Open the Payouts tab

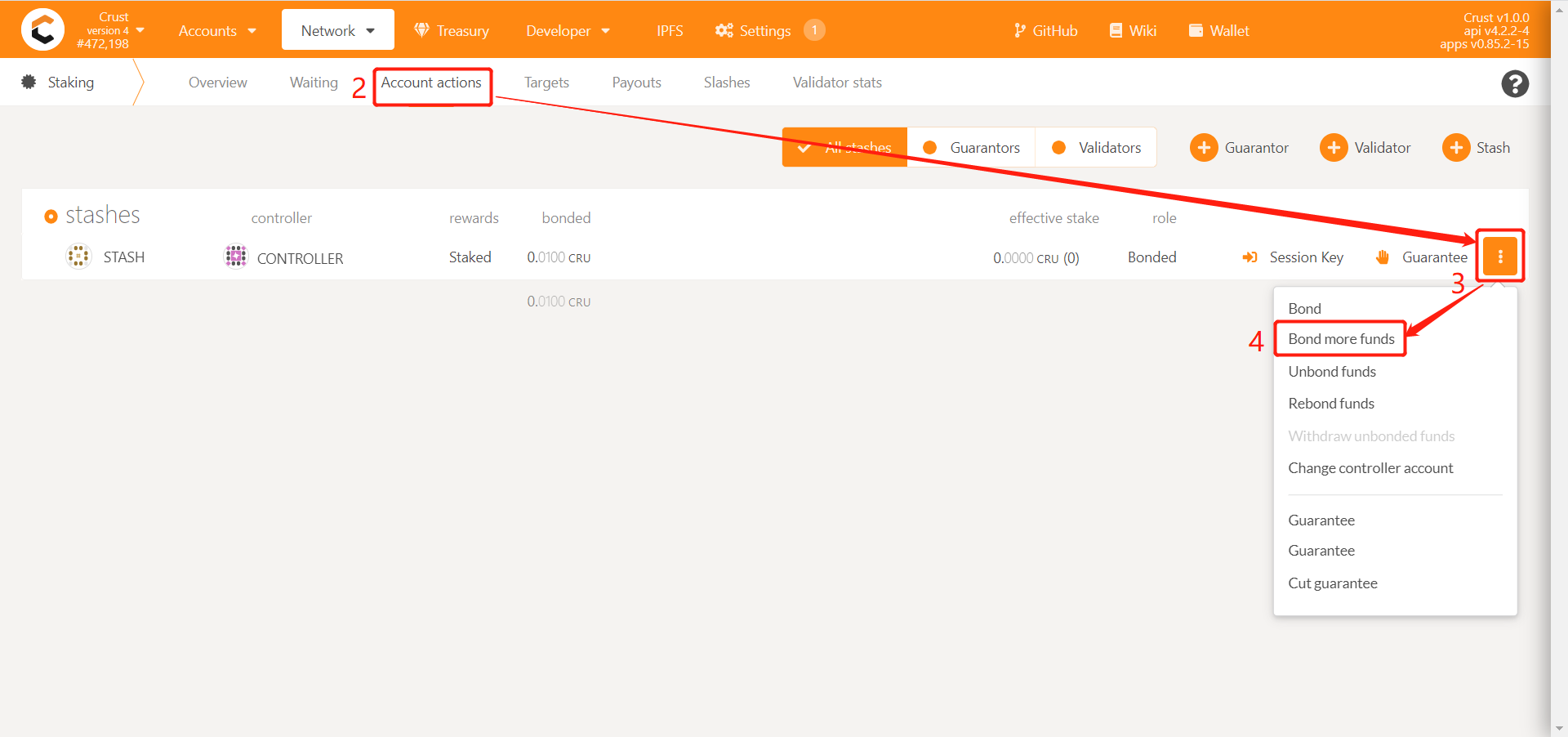636,83
